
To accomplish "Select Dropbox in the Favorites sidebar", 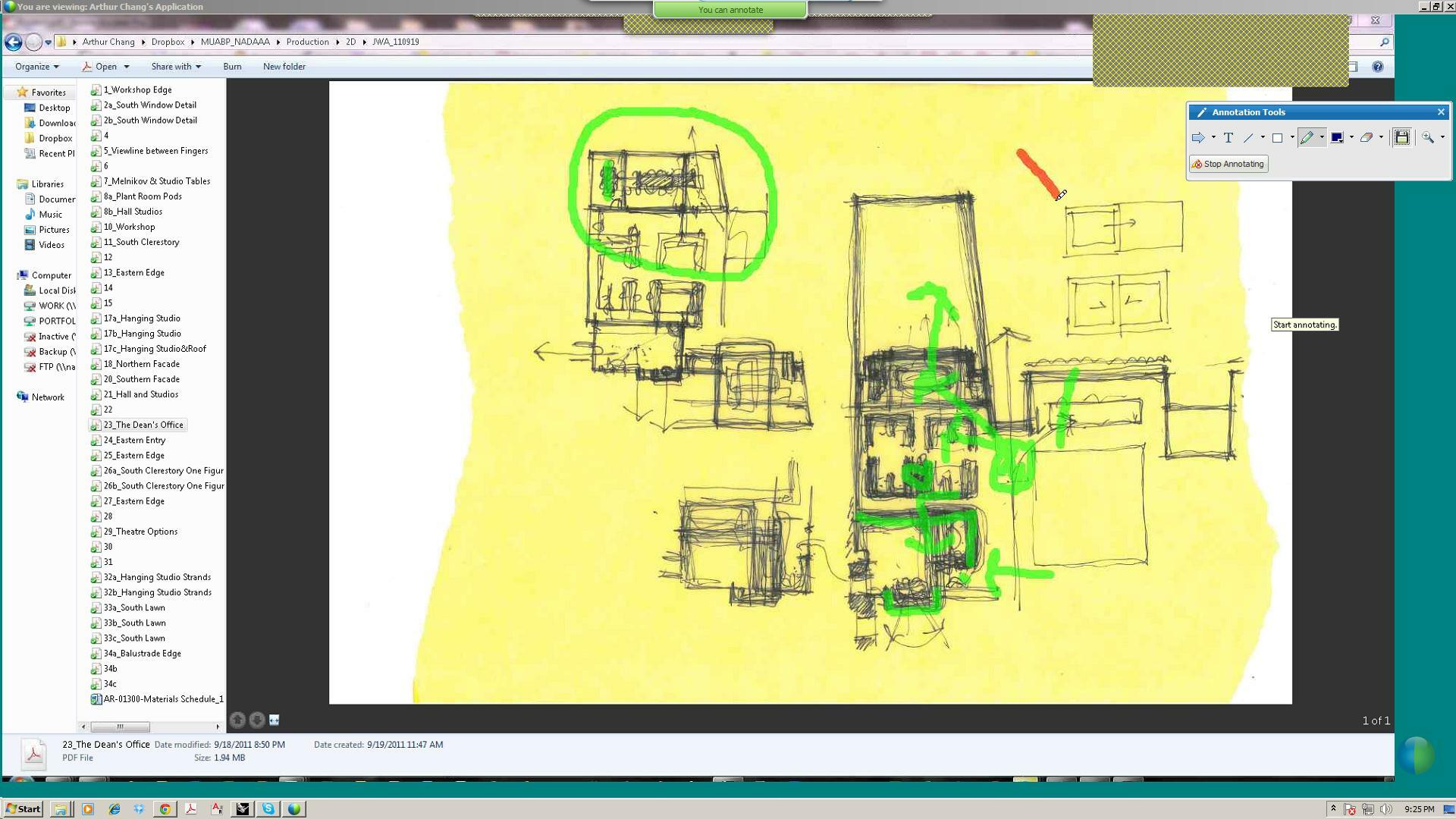I will coord(48,138).
